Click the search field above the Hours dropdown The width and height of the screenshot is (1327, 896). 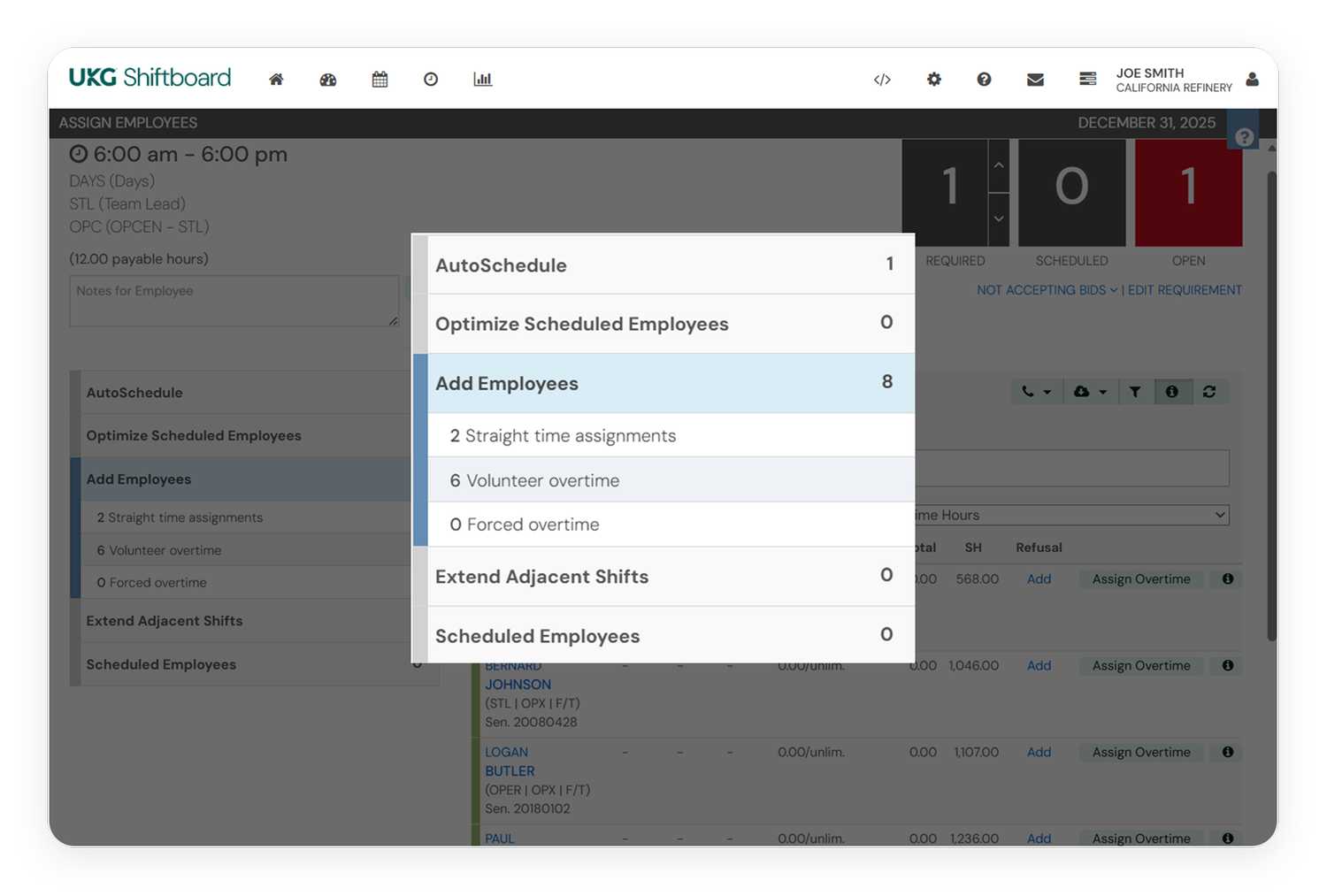[1072, 468]
